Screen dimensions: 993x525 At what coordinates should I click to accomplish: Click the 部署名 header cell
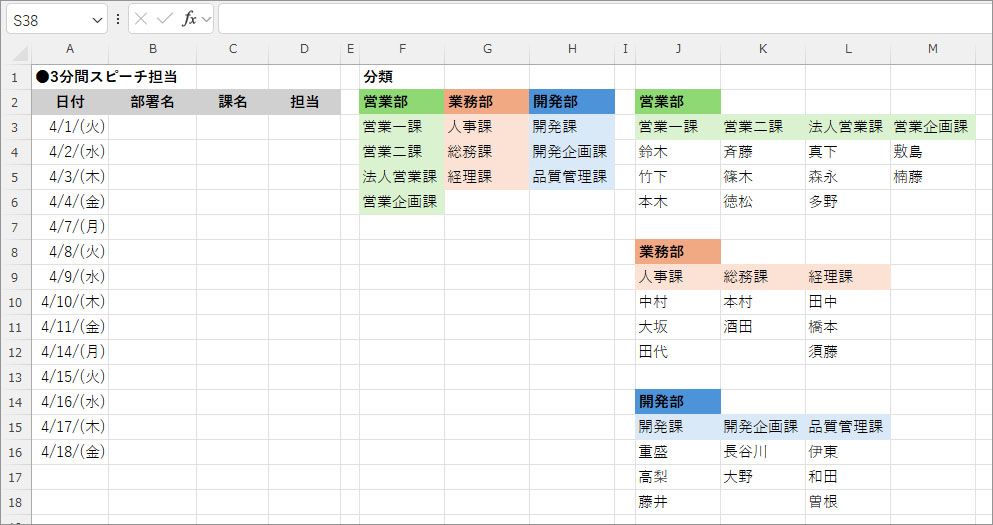(153, 103)
